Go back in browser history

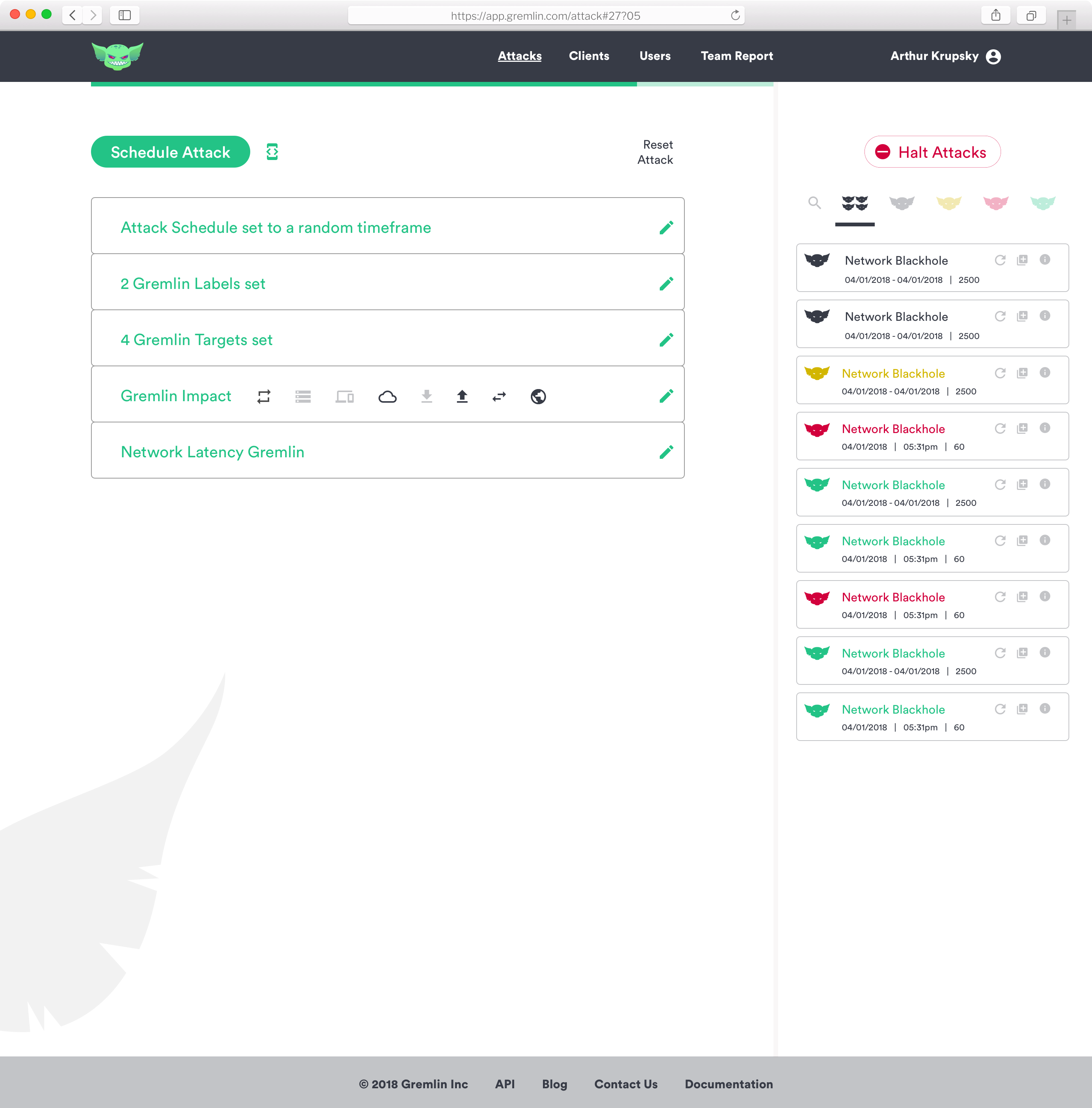coord(72,16)
